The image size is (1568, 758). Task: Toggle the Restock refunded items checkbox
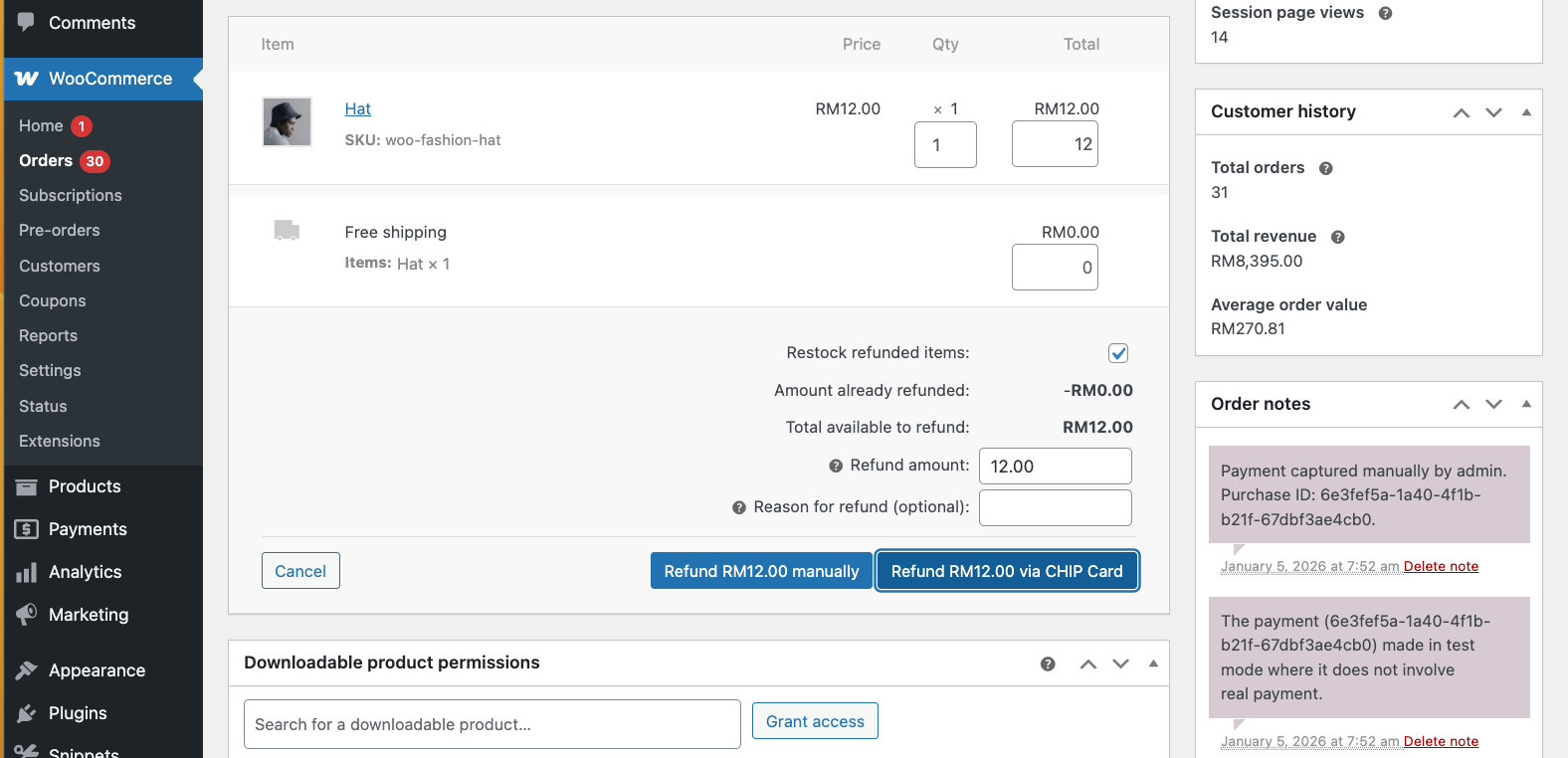(1118, 353)
